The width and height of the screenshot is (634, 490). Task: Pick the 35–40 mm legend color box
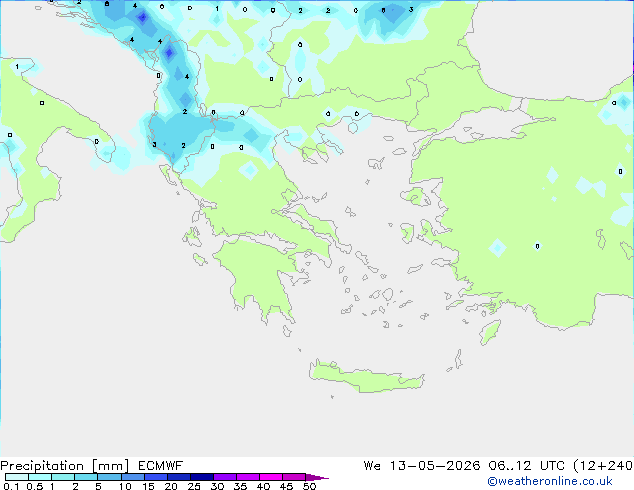[247, 477]
